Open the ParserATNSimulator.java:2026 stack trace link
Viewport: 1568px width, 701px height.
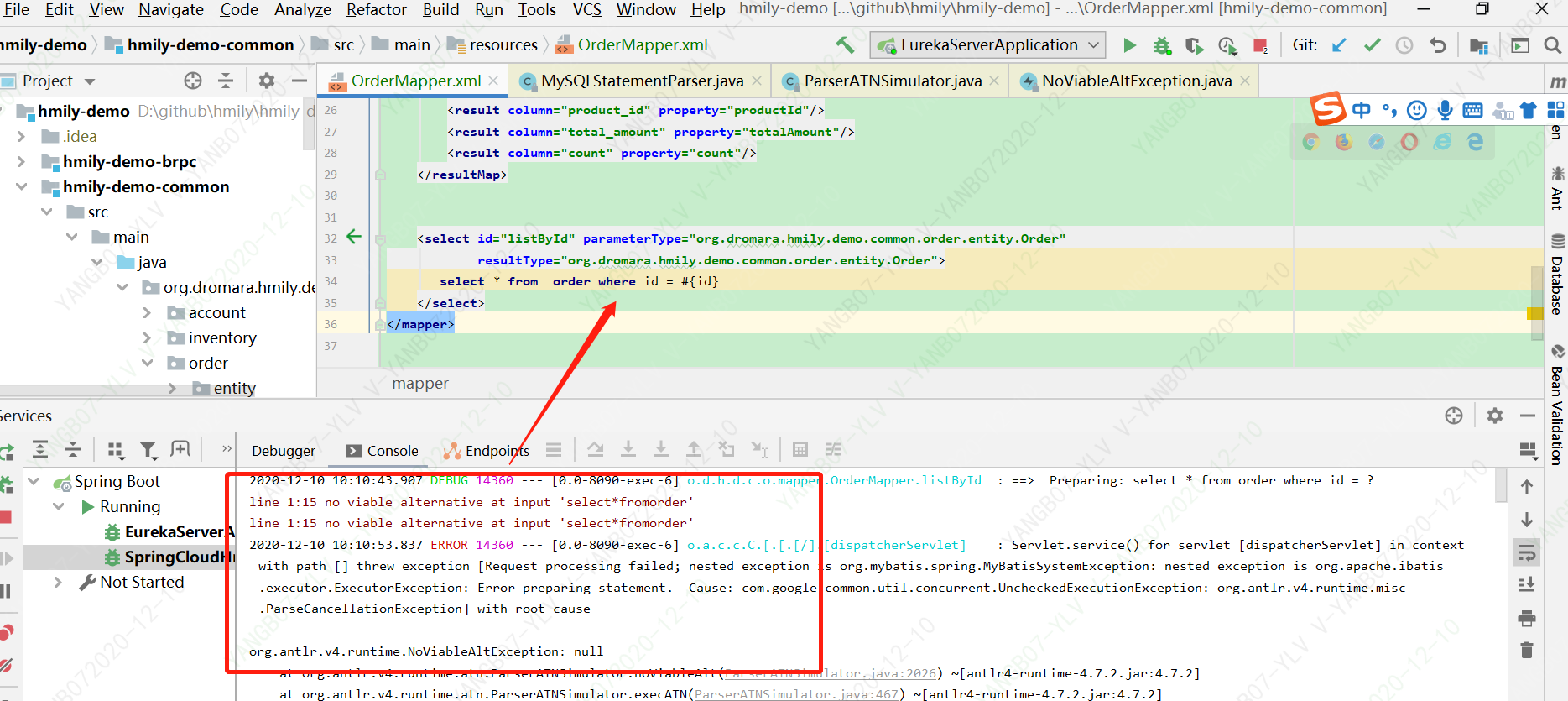coord(831,673)
